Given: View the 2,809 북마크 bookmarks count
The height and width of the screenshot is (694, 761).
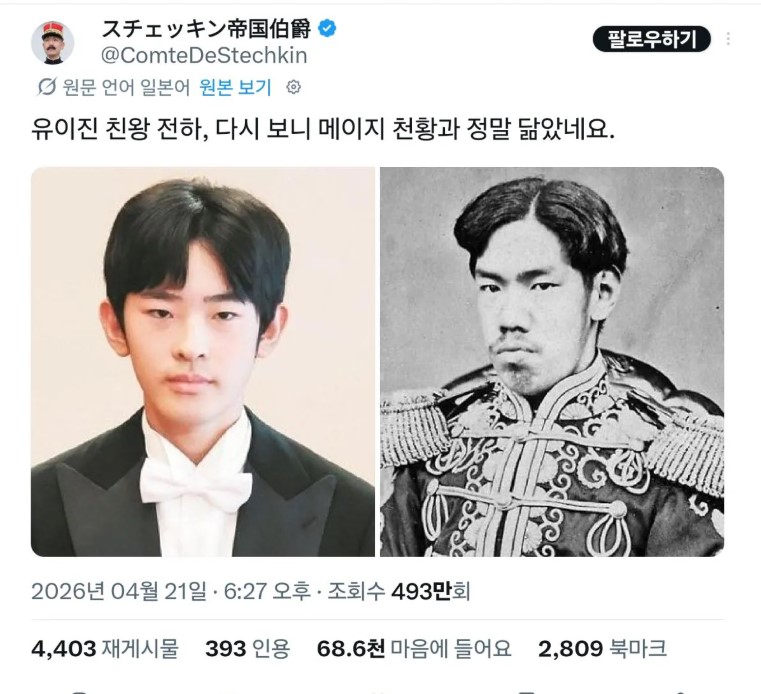Looking at the screenshot, I should click(x=602, y=648).
